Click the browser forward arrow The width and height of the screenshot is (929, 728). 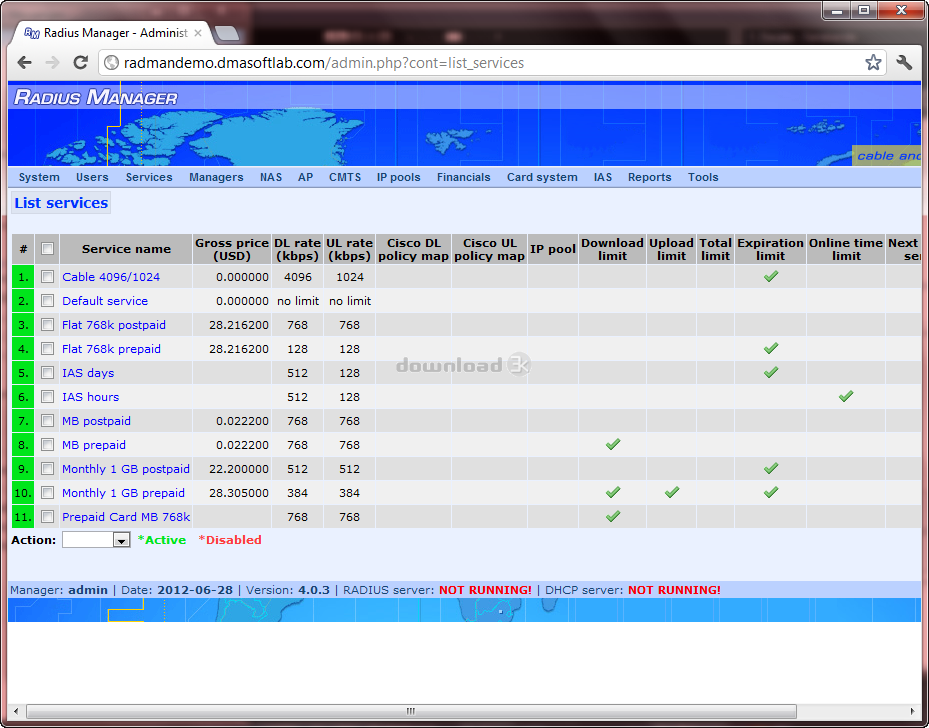click(x=53, y=63)
